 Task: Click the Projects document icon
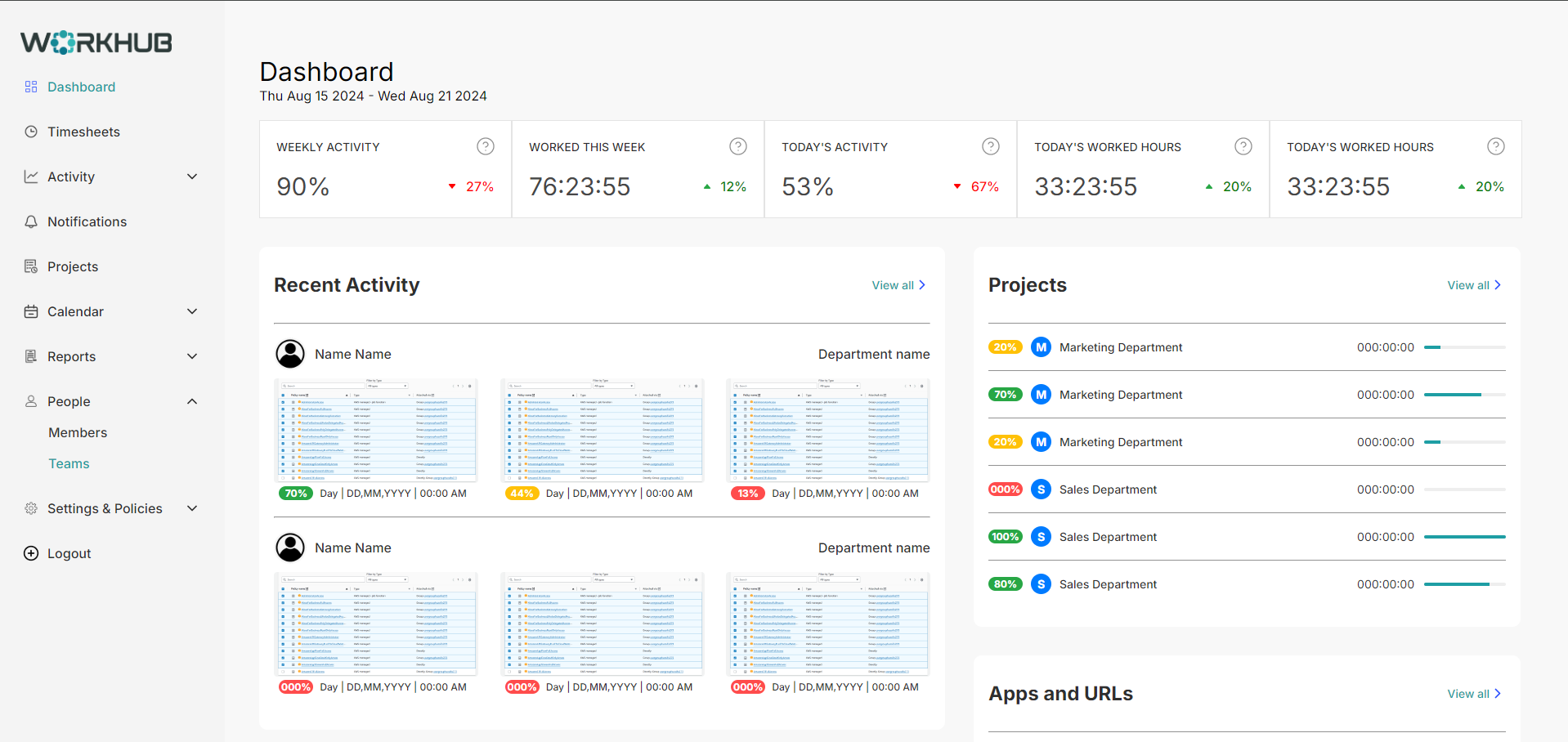(31, 266)
